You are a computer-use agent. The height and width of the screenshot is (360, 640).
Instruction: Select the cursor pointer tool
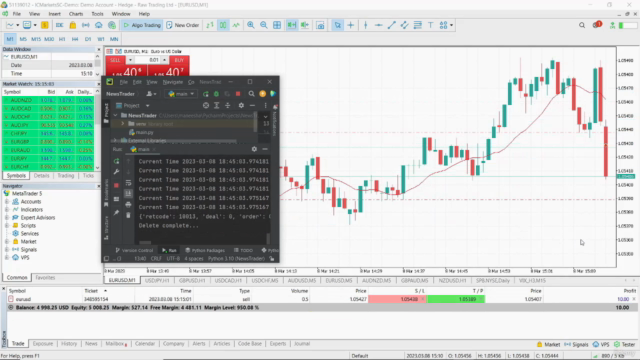click(x=338, y=25)
